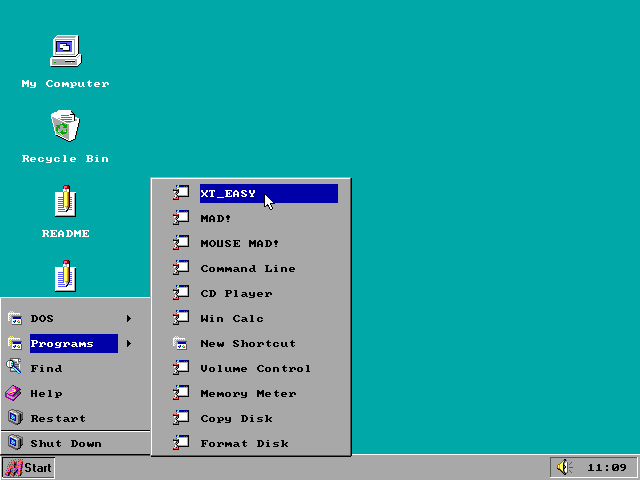
Task: Expand the DOS submenu arrow
Action: coord(129,318)
